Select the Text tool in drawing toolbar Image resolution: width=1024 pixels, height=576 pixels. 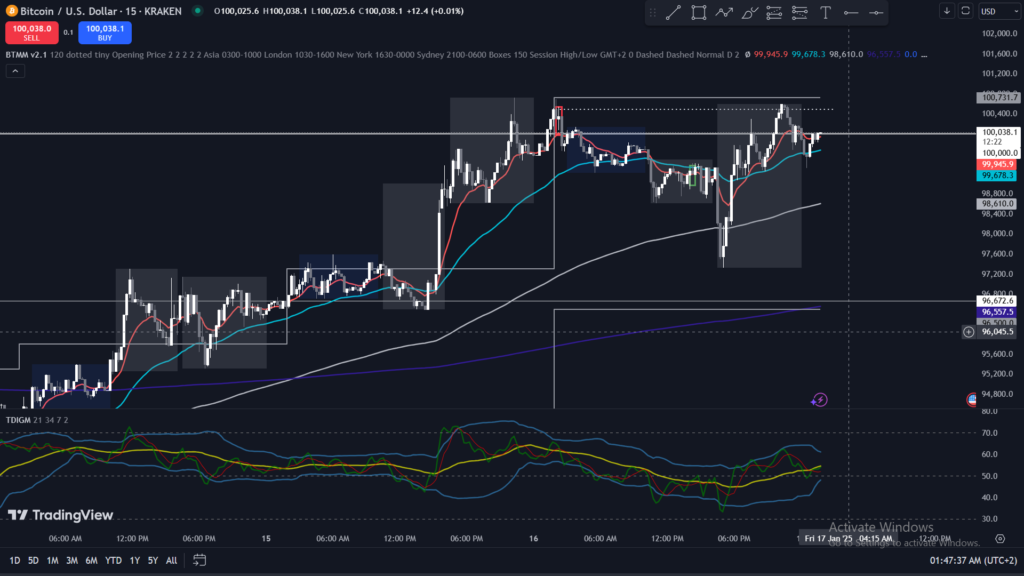[825, 12]
